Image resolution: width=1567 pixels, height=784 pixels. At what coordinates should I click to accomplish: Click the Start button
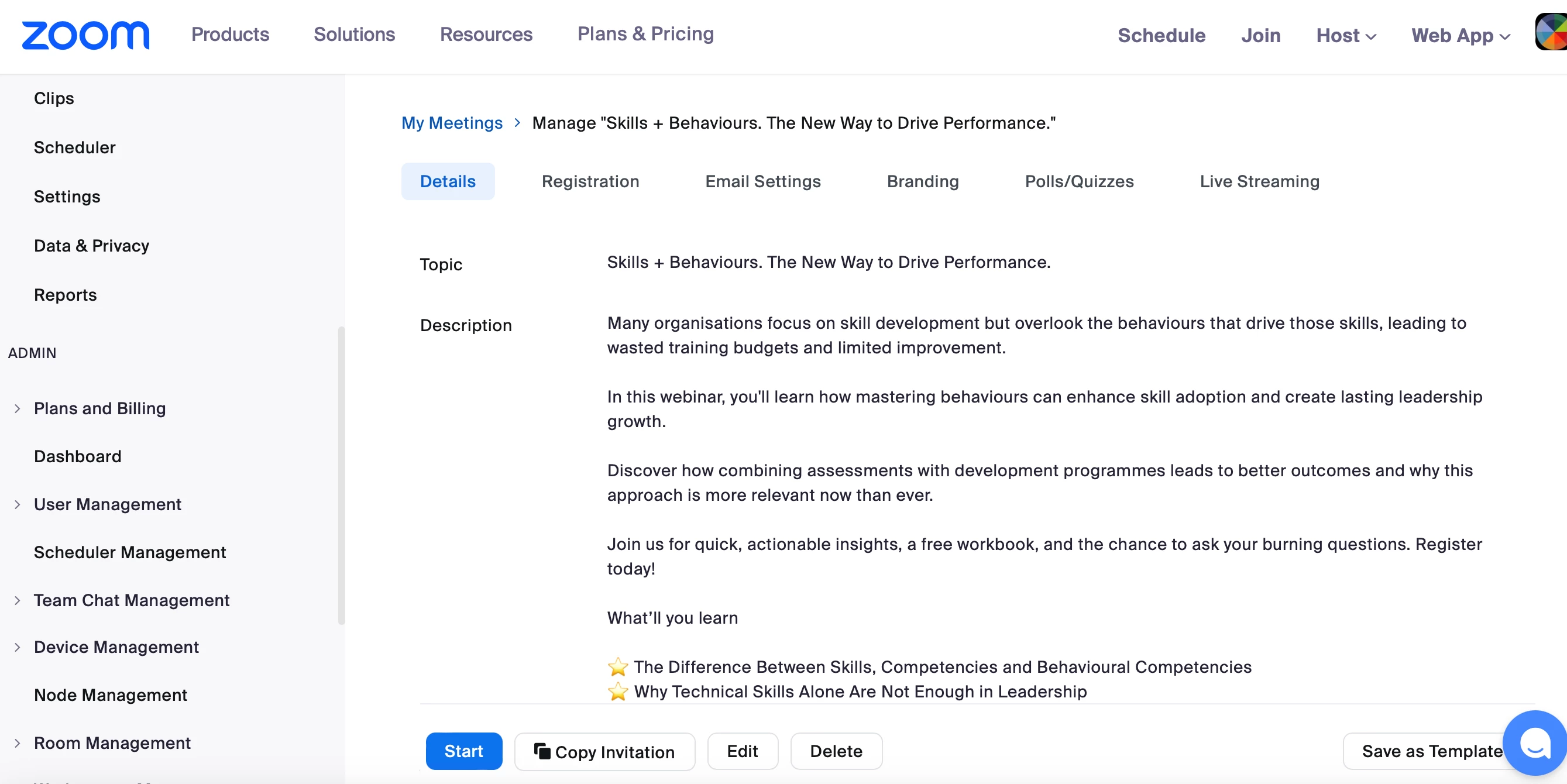click(x=463, y=751)
